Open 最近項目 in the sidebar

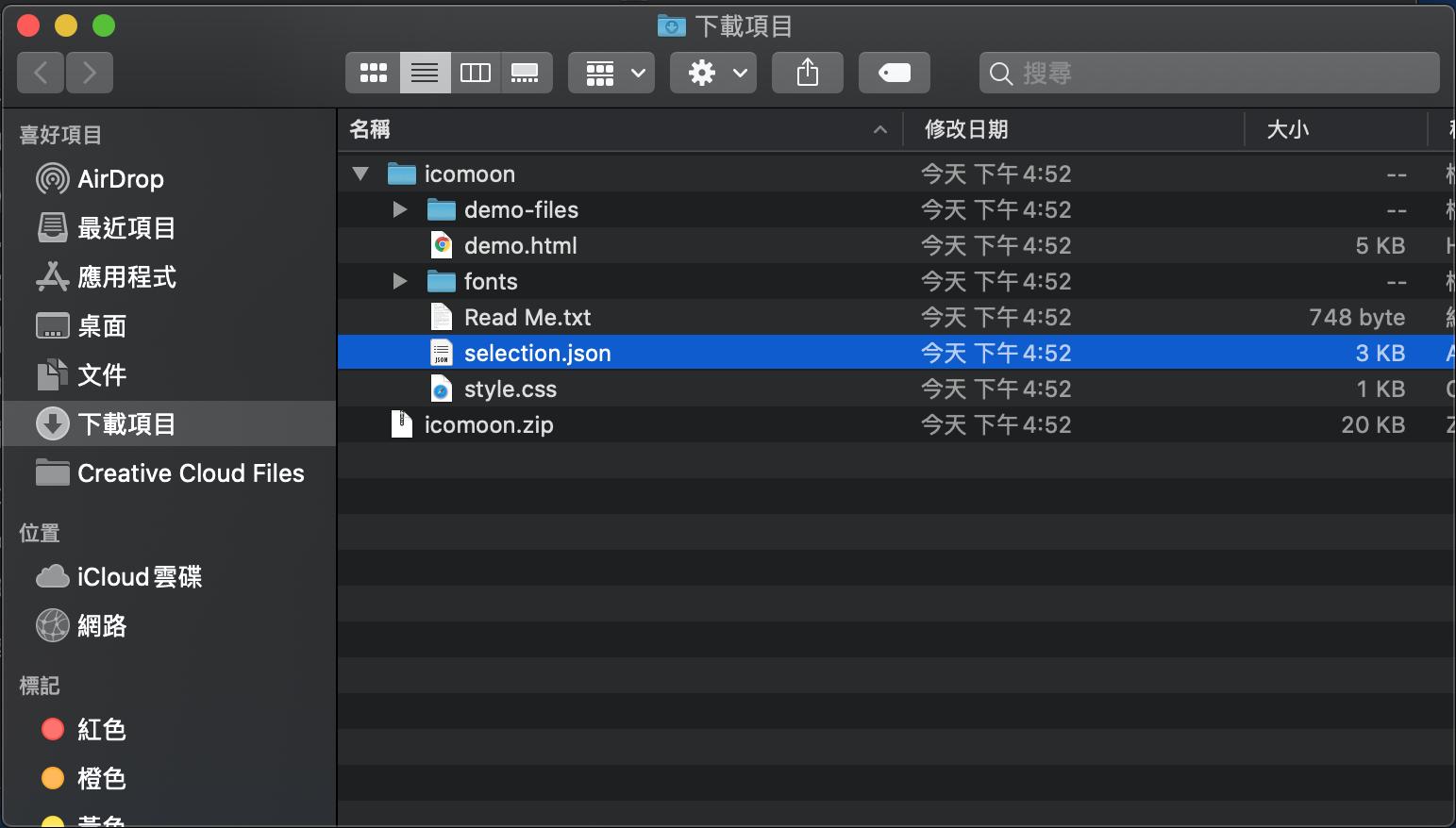[x=170, y=228]
